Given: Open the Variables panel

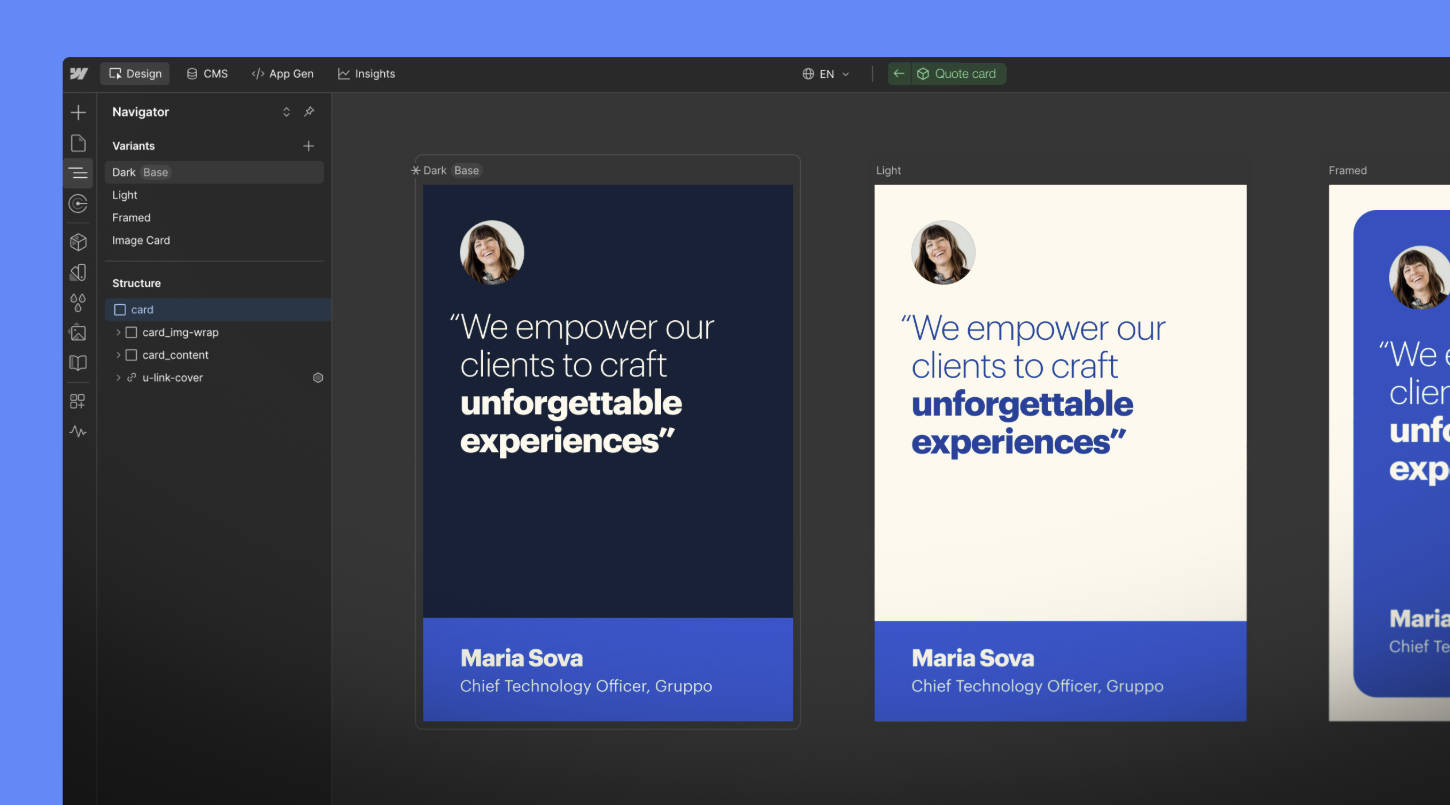Looking at the screenshot, I should point(78,302).
